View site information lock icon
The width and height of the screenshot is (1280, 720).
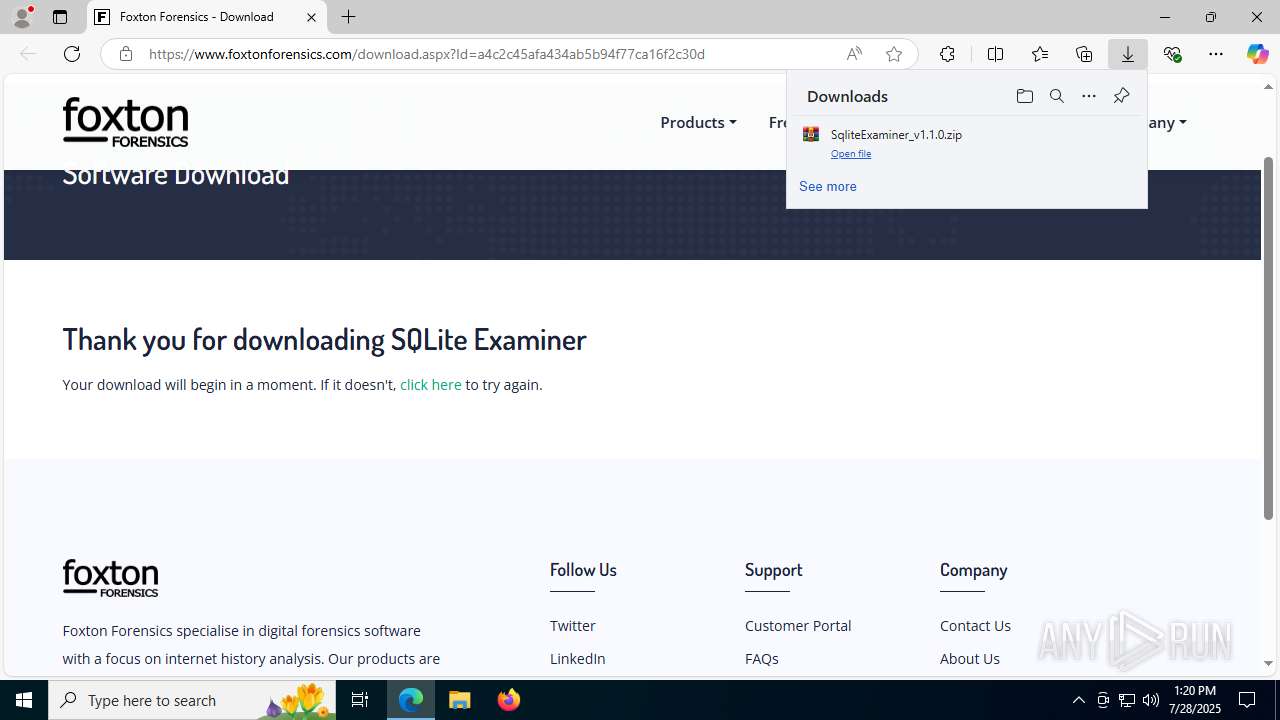125,54
